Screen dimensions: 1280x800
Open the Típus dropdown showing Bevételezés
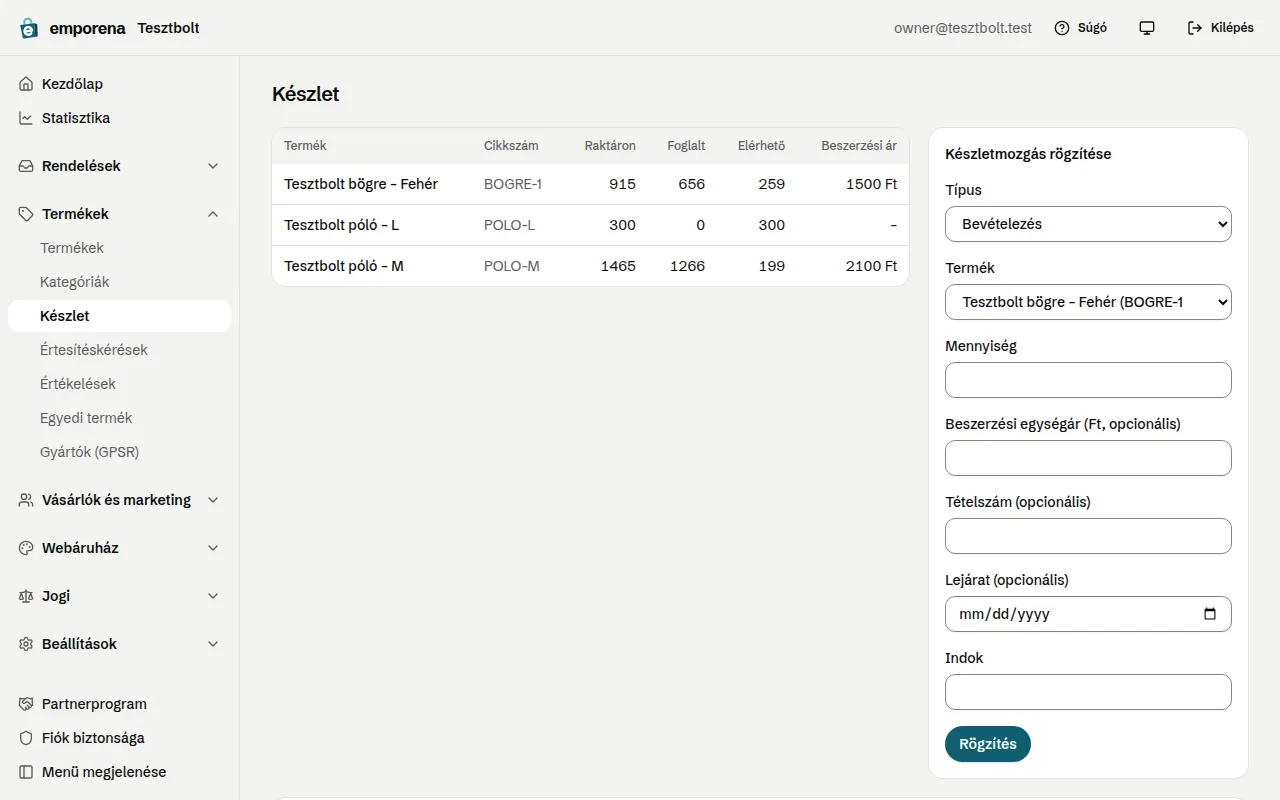tap(1088, 224)
